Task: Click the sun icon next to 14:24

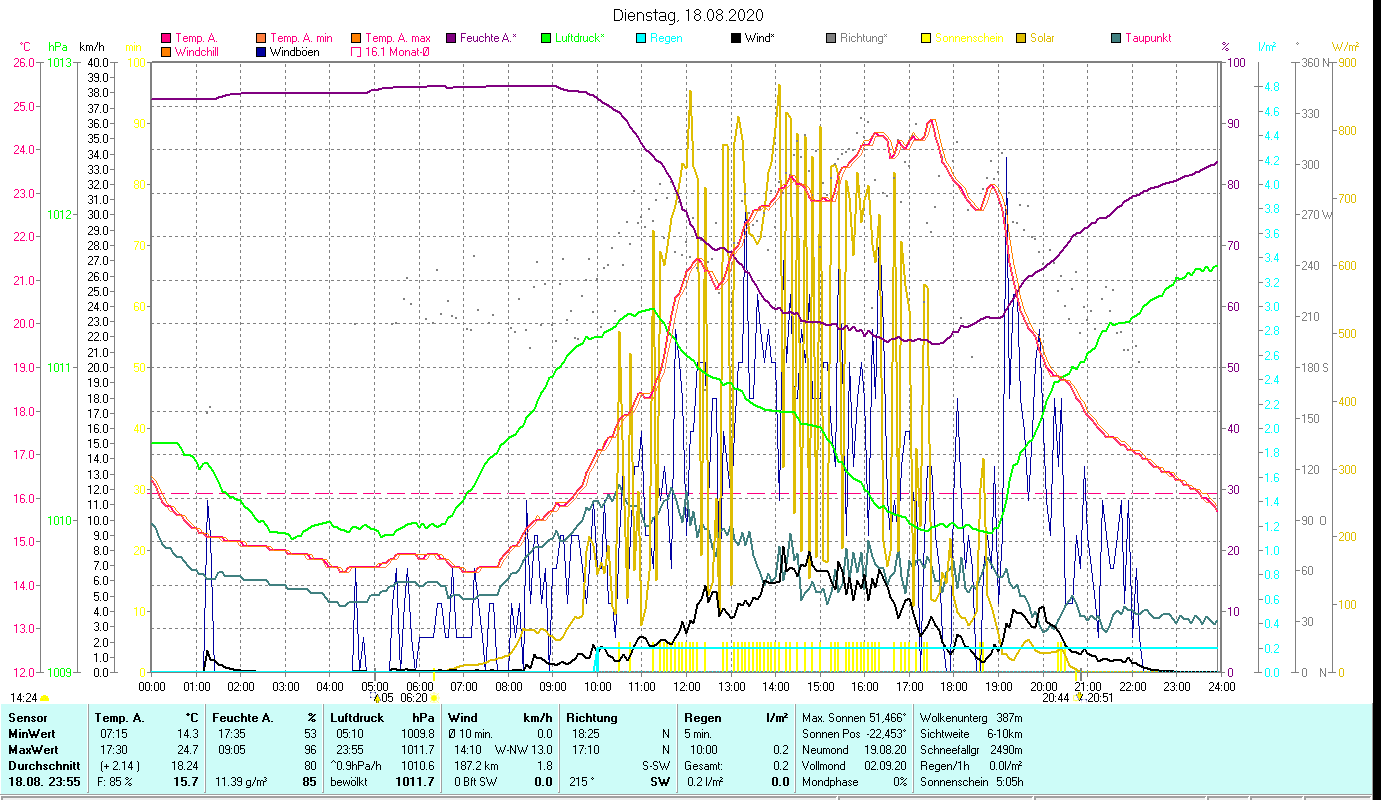Action: [44, 698]
